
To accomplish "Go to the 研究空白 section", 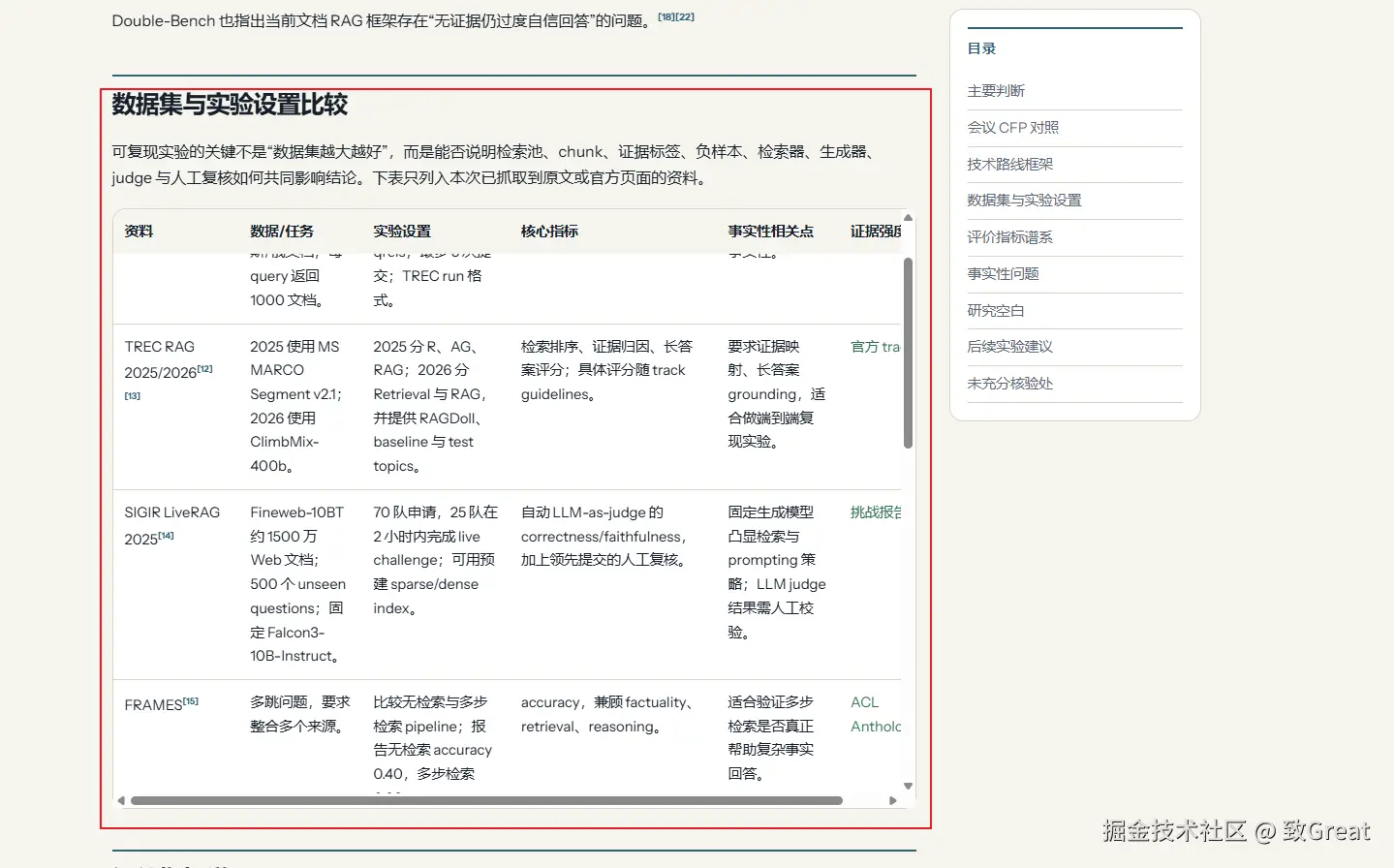I will 996,311.
